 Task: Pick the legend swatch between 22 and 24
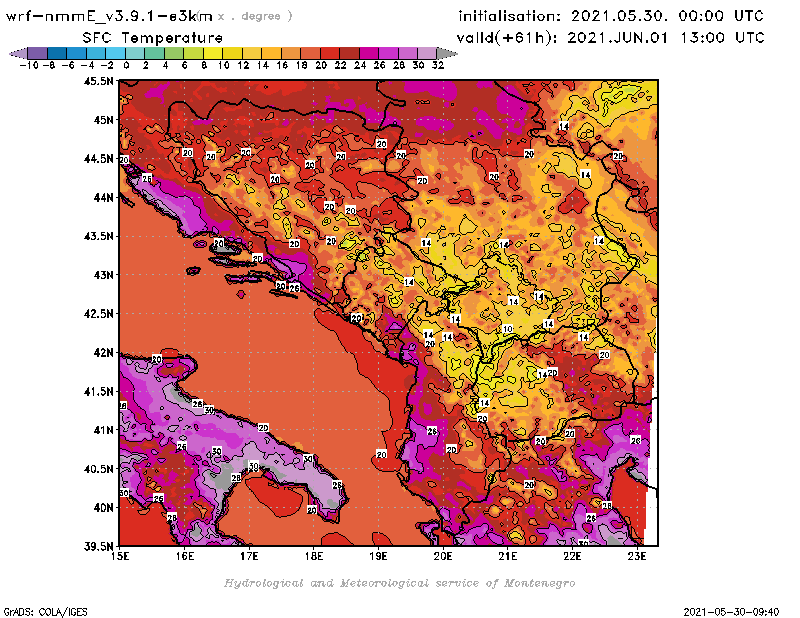click(349, 53)
